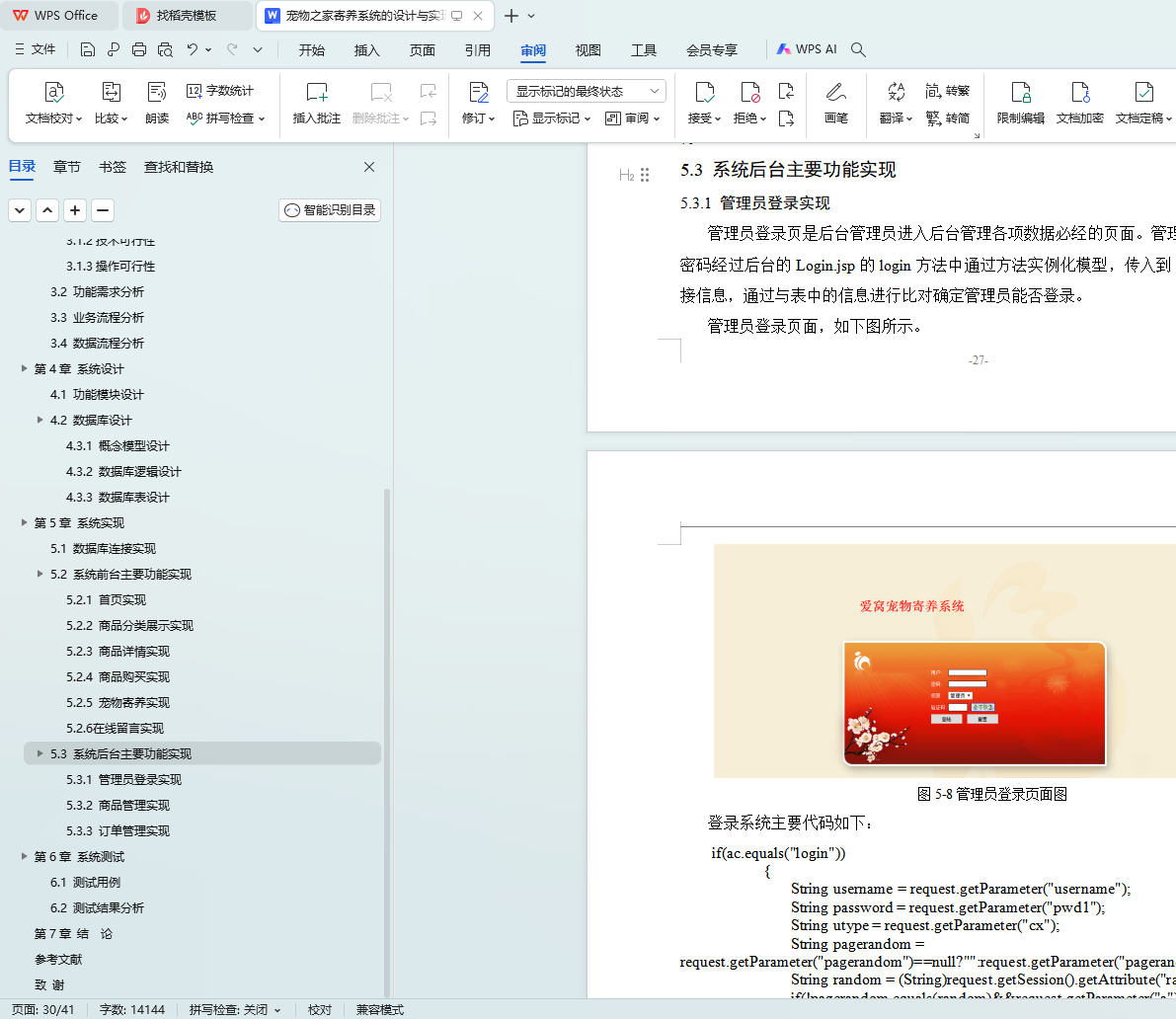
Task: Jump to 5.3.2 商品管理实现 heading
Action: pos(118,805)
